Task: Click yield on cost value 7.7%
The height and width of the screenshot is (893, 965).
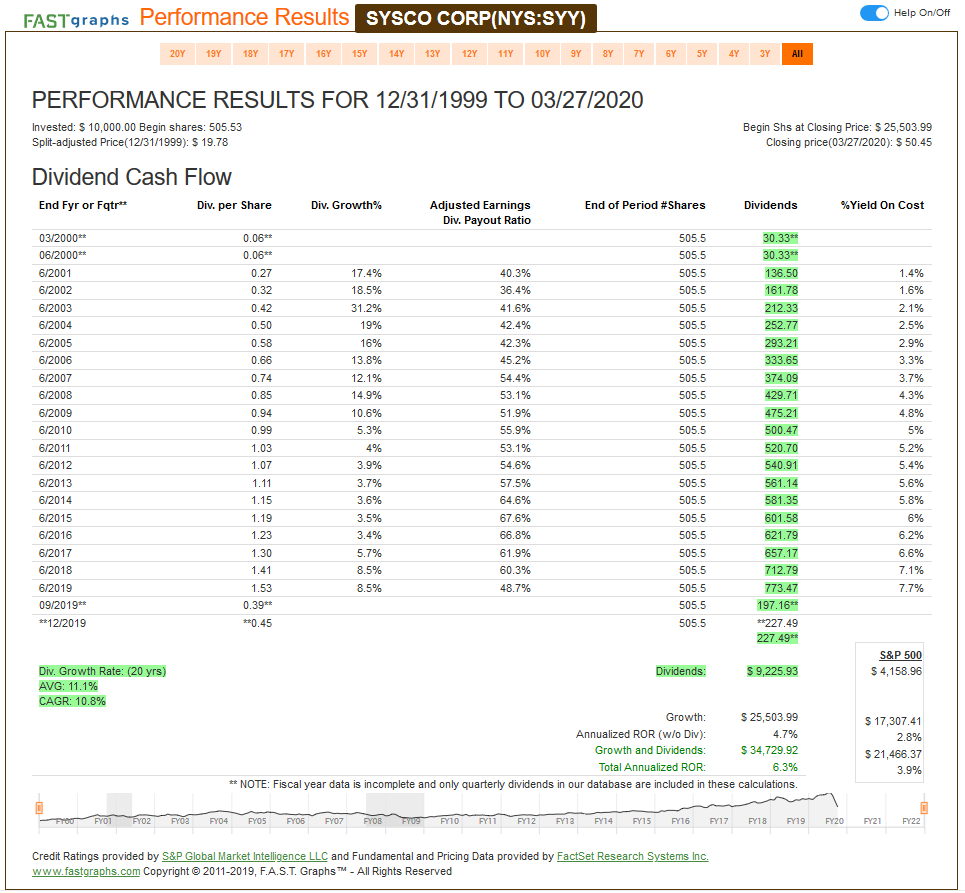Action: pos(911,588)
